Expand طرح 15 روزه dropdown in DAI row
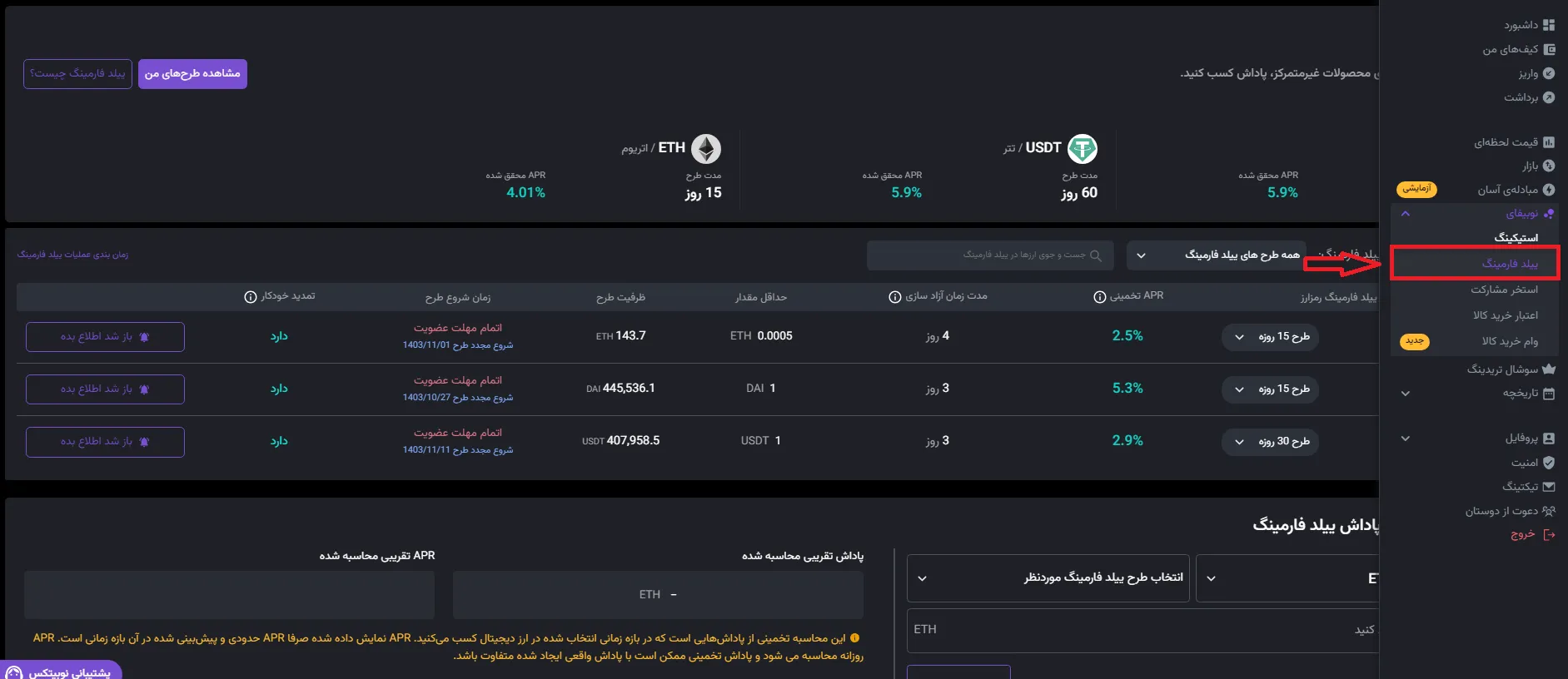The image size is (1568, 679). 1270,389
